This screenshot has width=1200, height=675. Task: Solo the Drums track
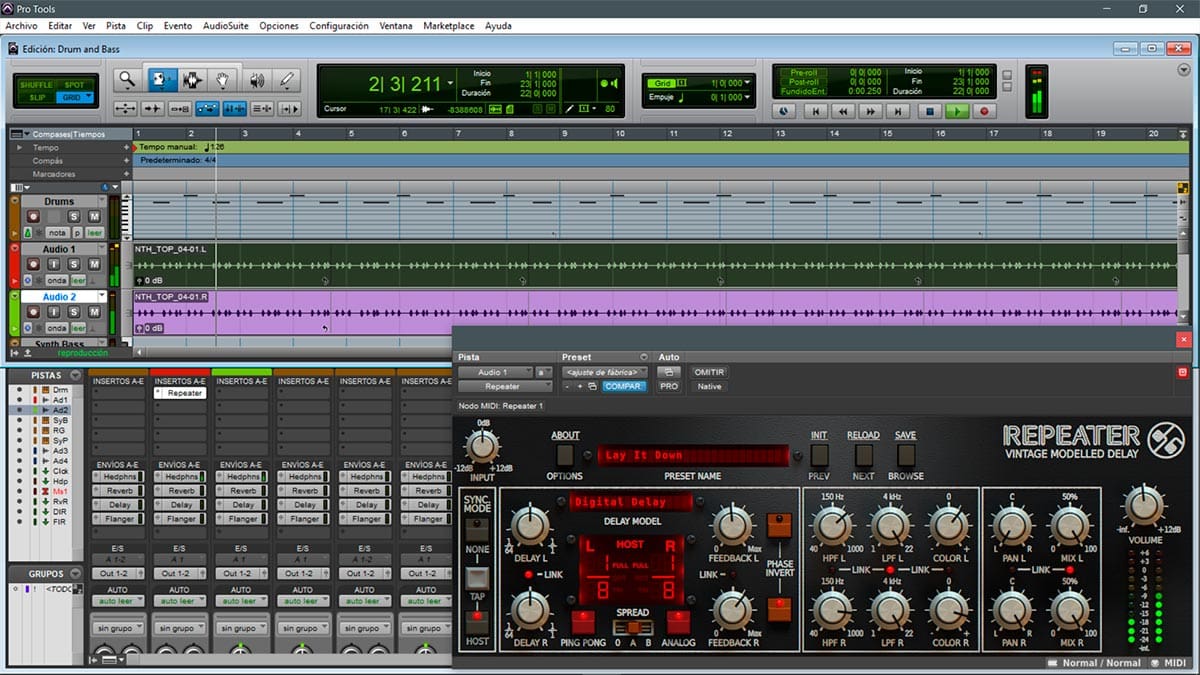(x=74, y=217)
